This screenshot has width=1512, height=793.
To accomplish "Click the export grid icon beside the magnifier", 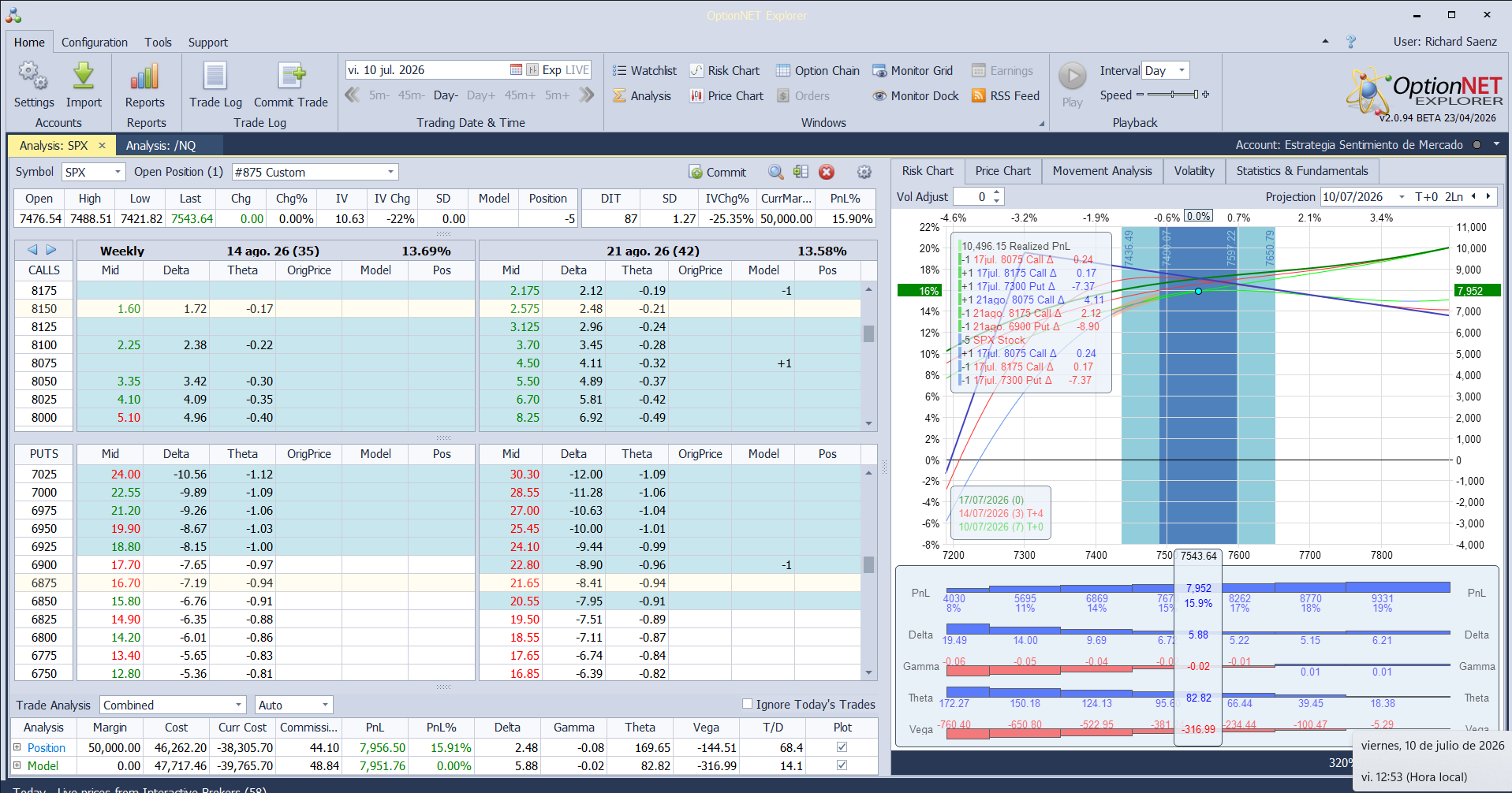I will pos(801,172).
